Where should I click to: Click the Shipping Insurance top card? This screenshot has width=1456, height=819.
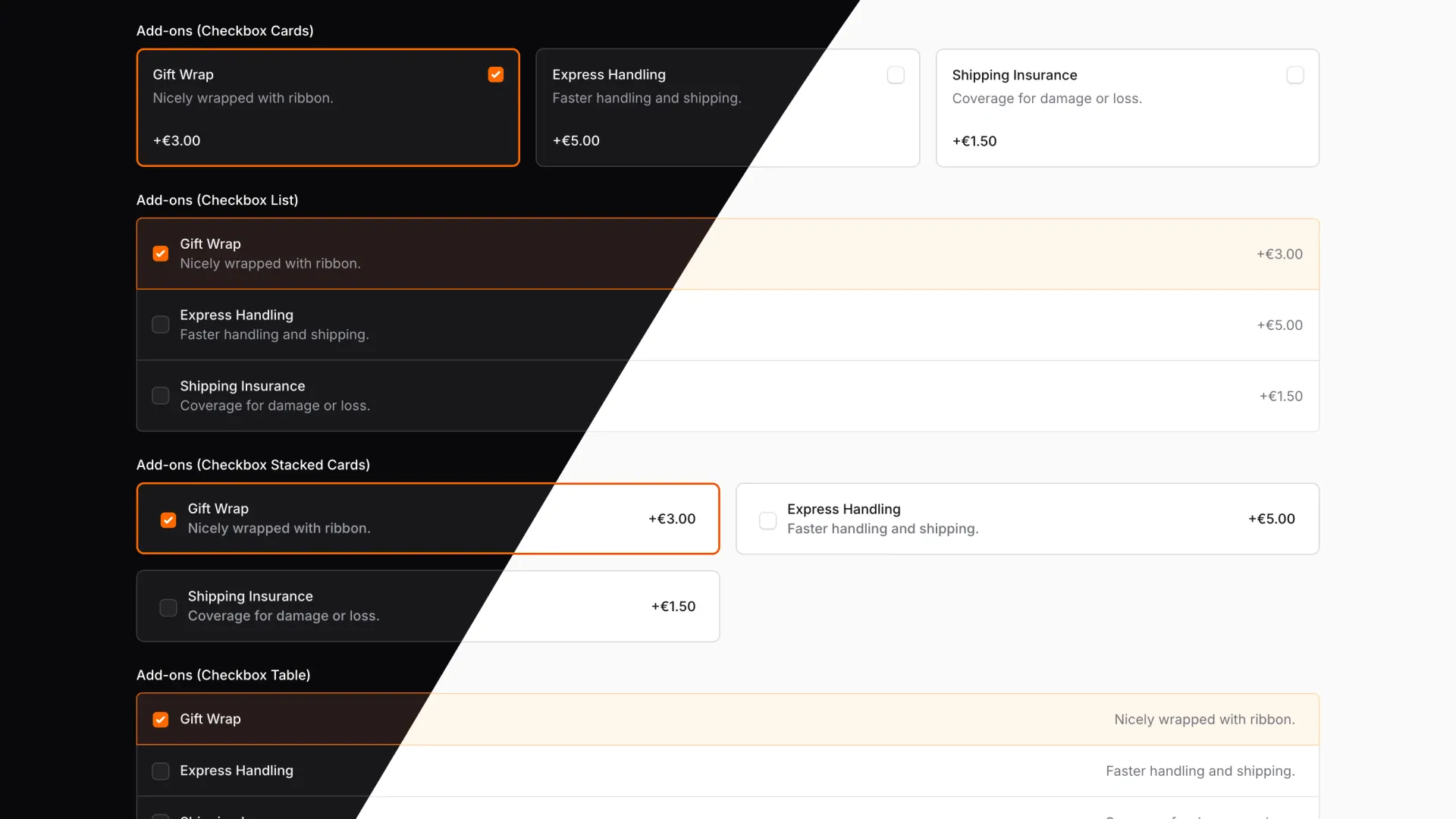(1127, 107)
